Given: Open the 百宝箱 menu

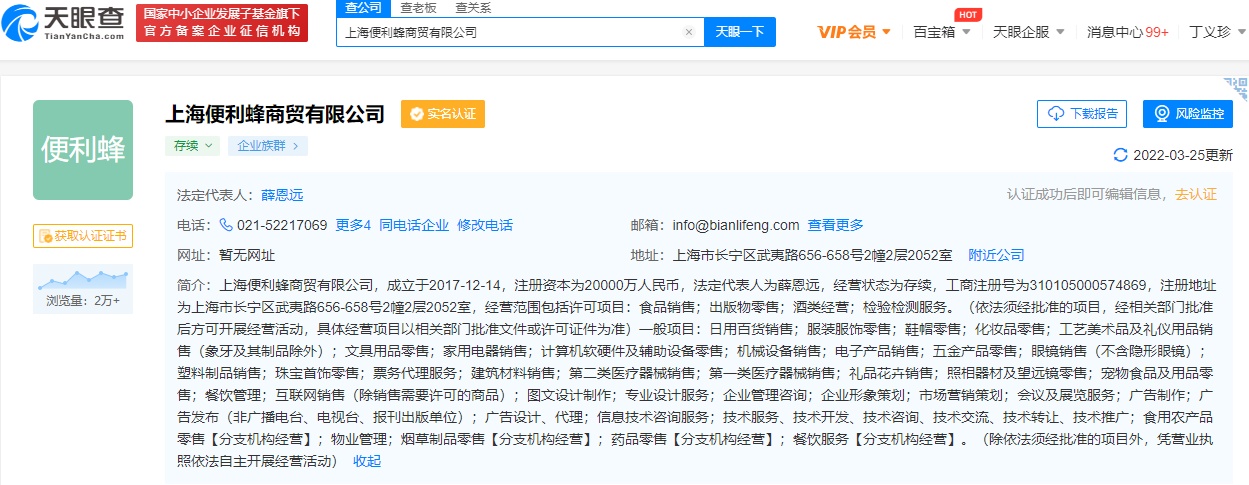Looking at the screenshot, I should tap(940, 32).
